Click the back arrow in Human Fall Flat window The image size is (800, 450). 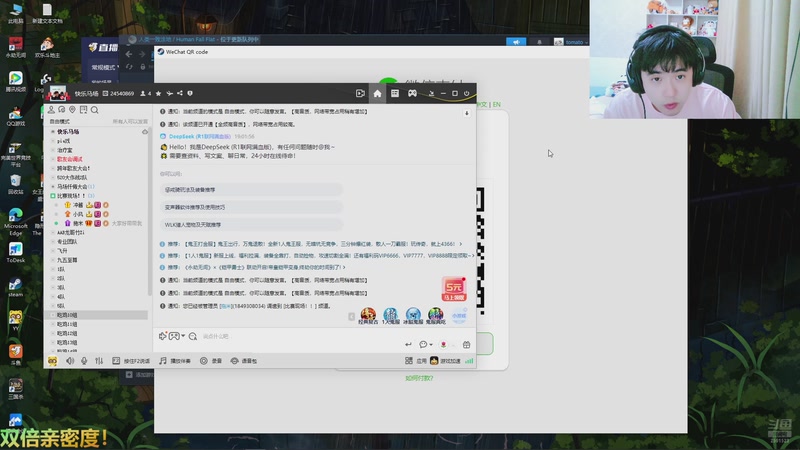[129, 54]
